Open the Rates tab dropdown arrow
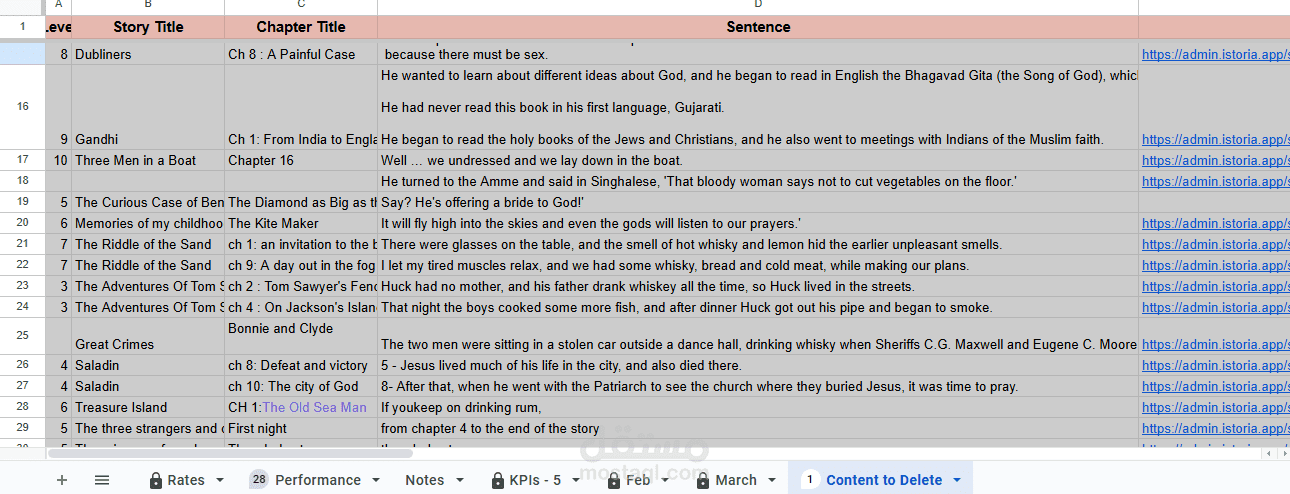Screen dimensions: 1290x494 tap(219, 480)
